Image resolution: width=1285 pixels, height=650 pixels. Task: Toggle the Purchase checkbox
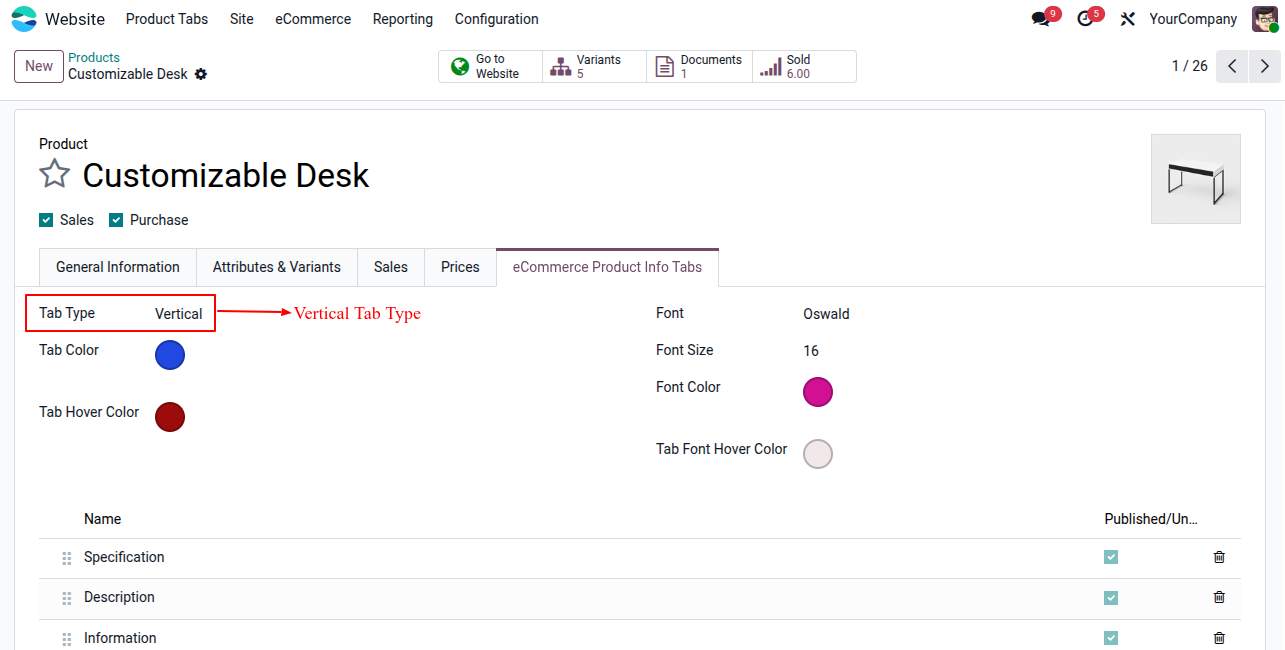tap(116, 220)
